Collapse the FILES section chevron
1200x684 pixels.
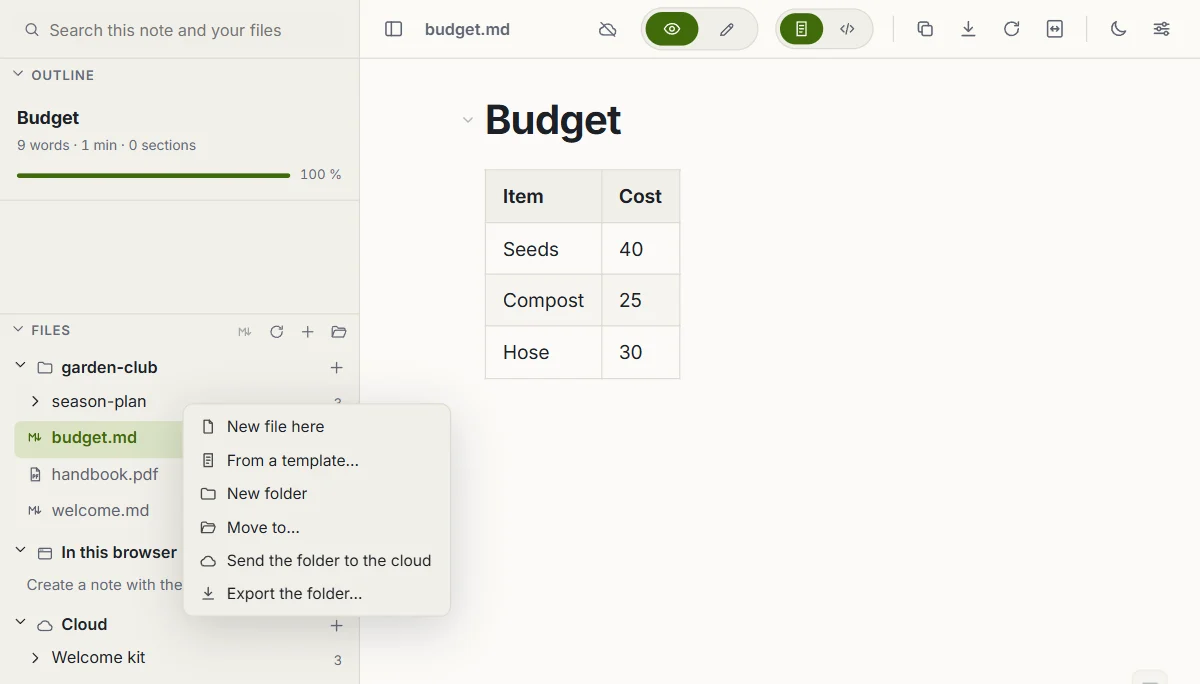(18, 329)
